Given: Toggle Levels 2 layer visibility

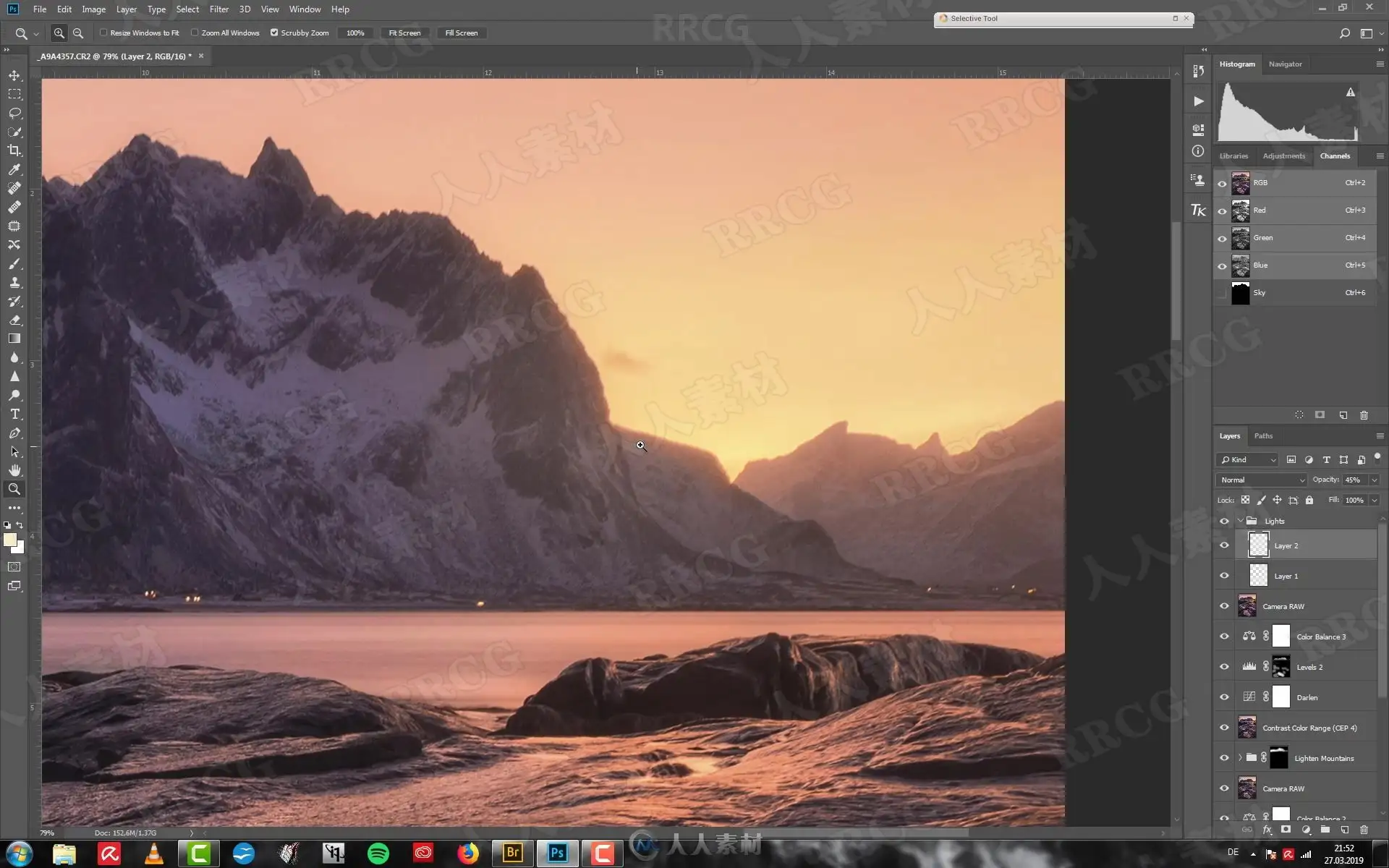Looking at the screenshot, I should 1224,667.
